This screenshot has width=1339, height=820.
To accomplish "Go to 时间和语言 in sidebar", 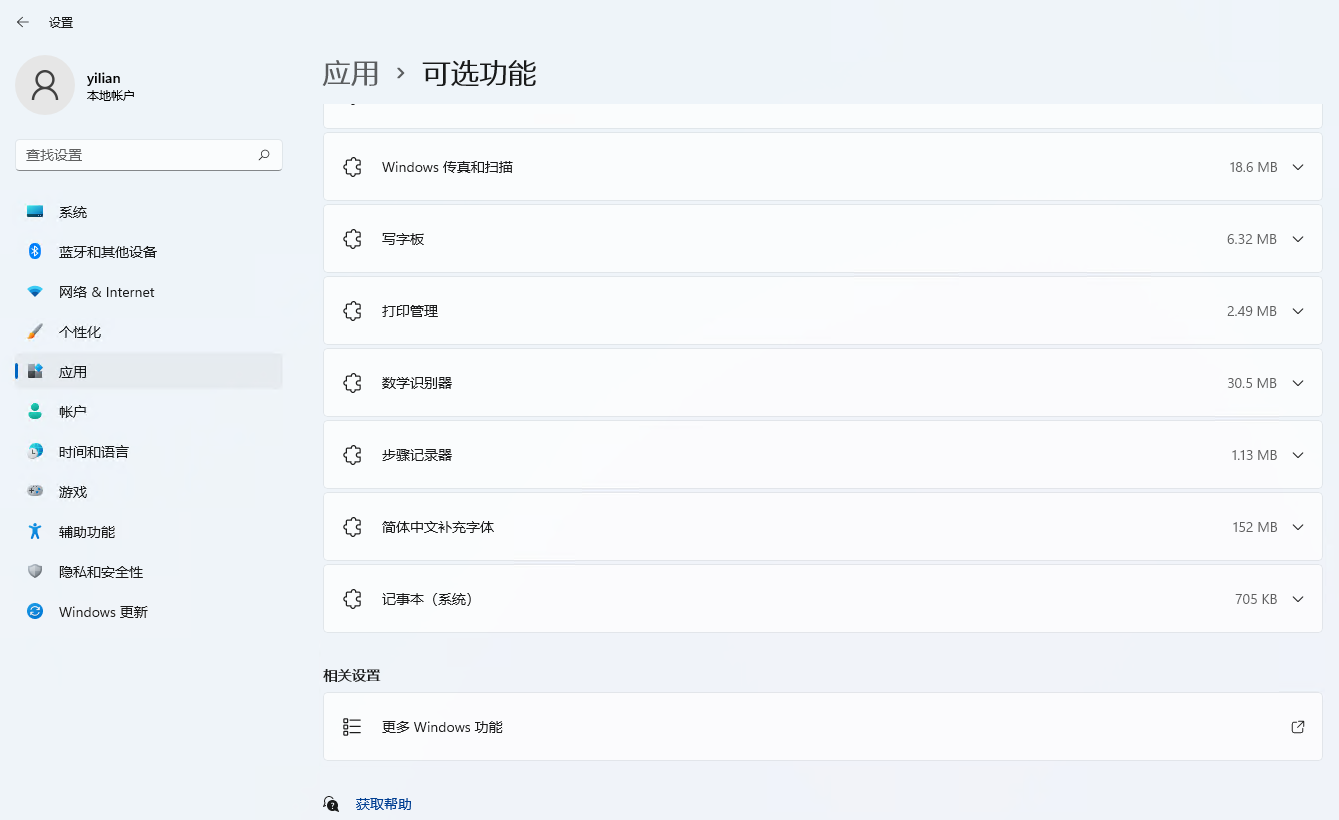I will (93, 452).
